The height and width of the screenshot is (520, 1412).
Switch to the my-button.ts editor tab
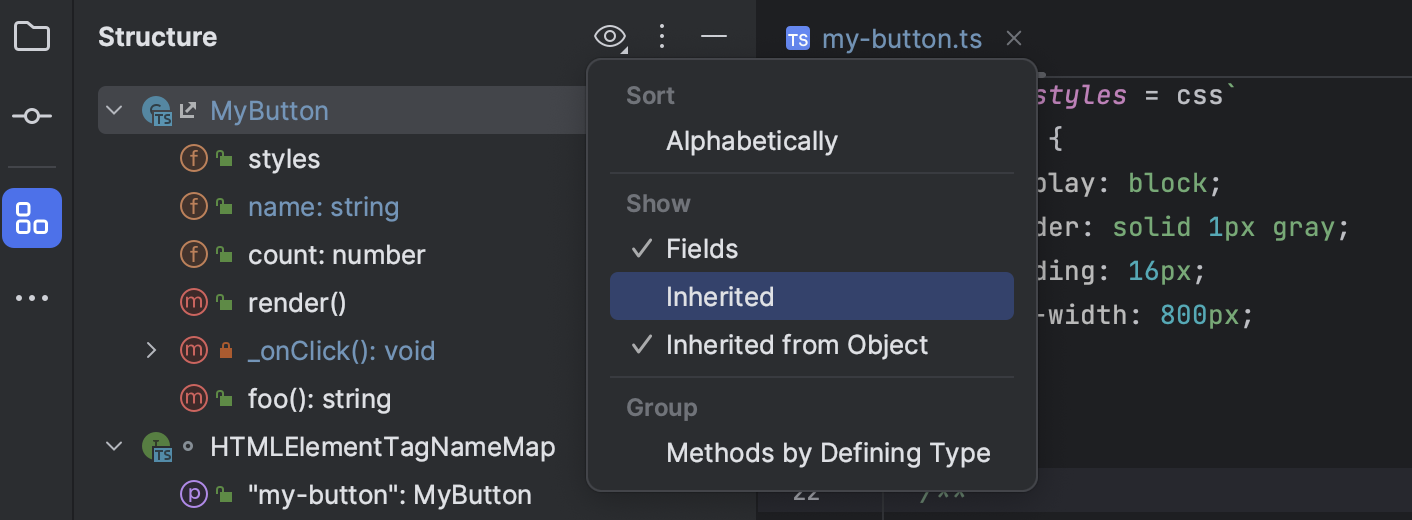tap(900, 39)
